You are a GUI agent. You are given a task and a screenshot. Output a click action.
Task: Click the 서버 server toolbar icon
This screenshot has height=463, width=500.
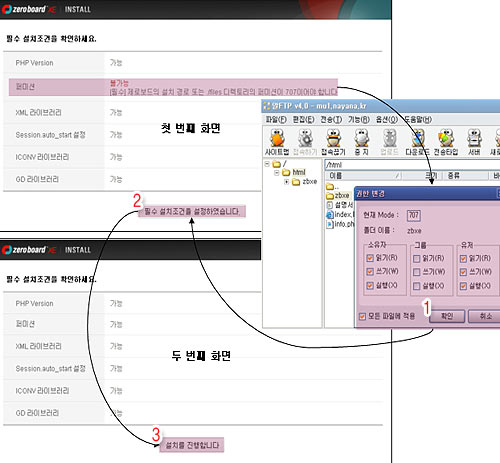474,142
